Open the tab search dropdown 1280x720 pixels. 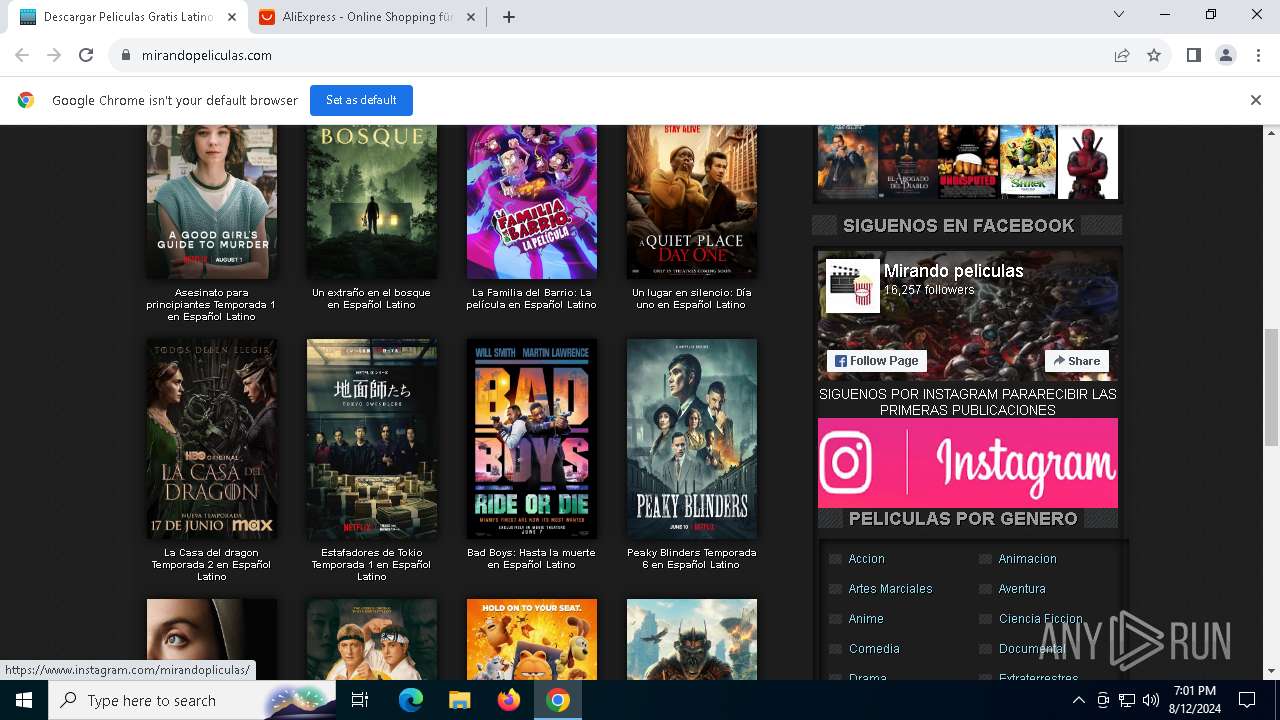[1119, 14]
